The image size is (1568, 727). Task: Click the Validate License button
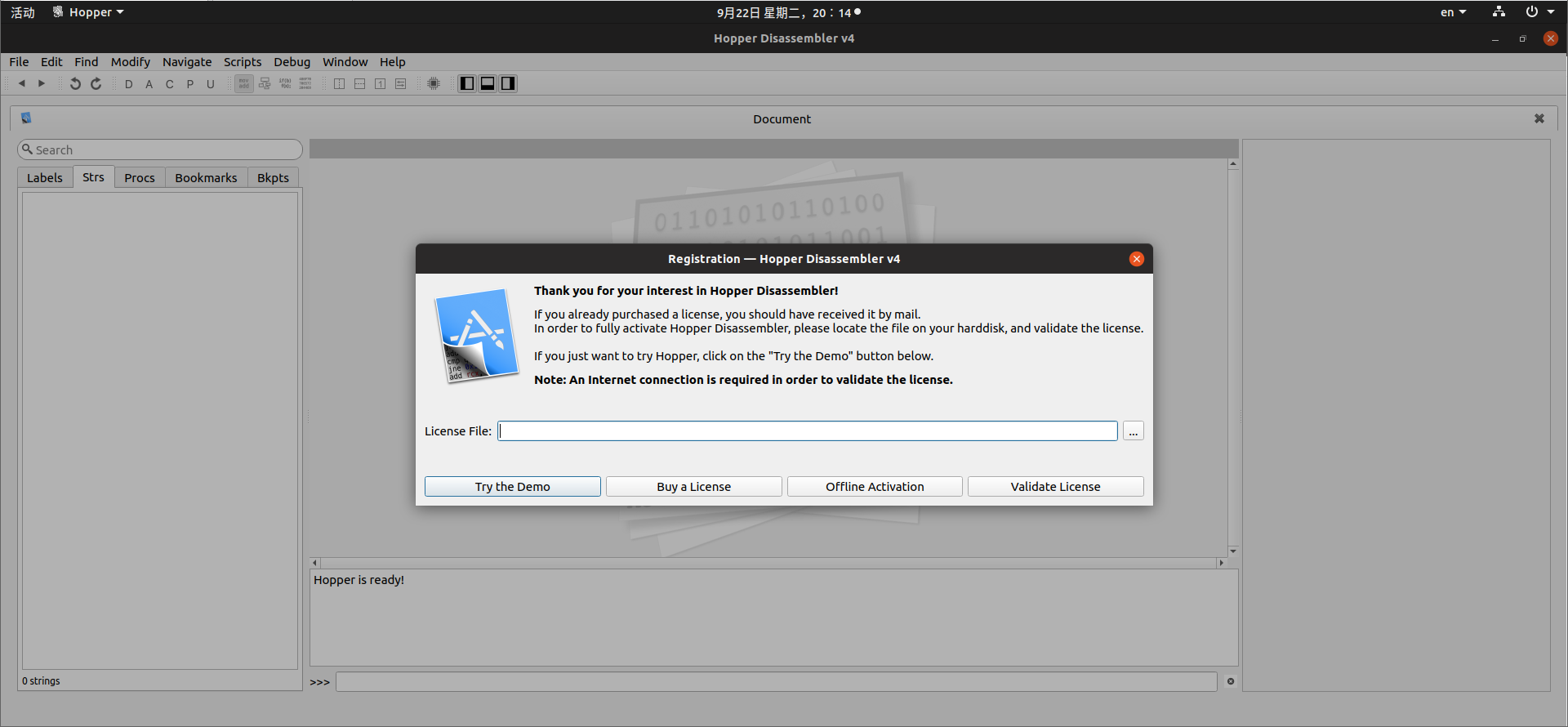click(1056, 487)
